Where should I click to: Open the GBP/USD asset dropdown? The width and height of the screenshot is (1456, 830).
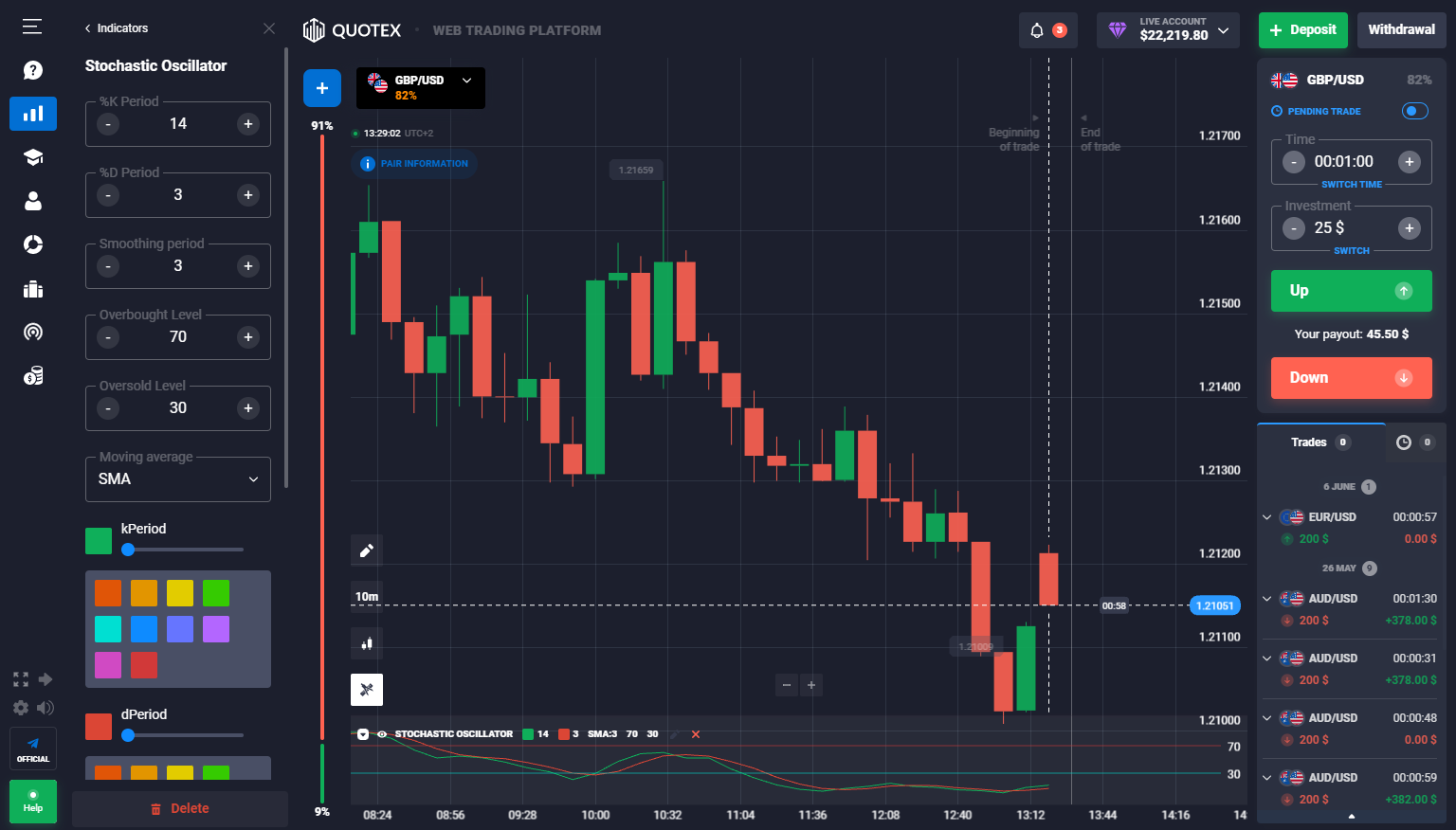click(x=421, y=88)
